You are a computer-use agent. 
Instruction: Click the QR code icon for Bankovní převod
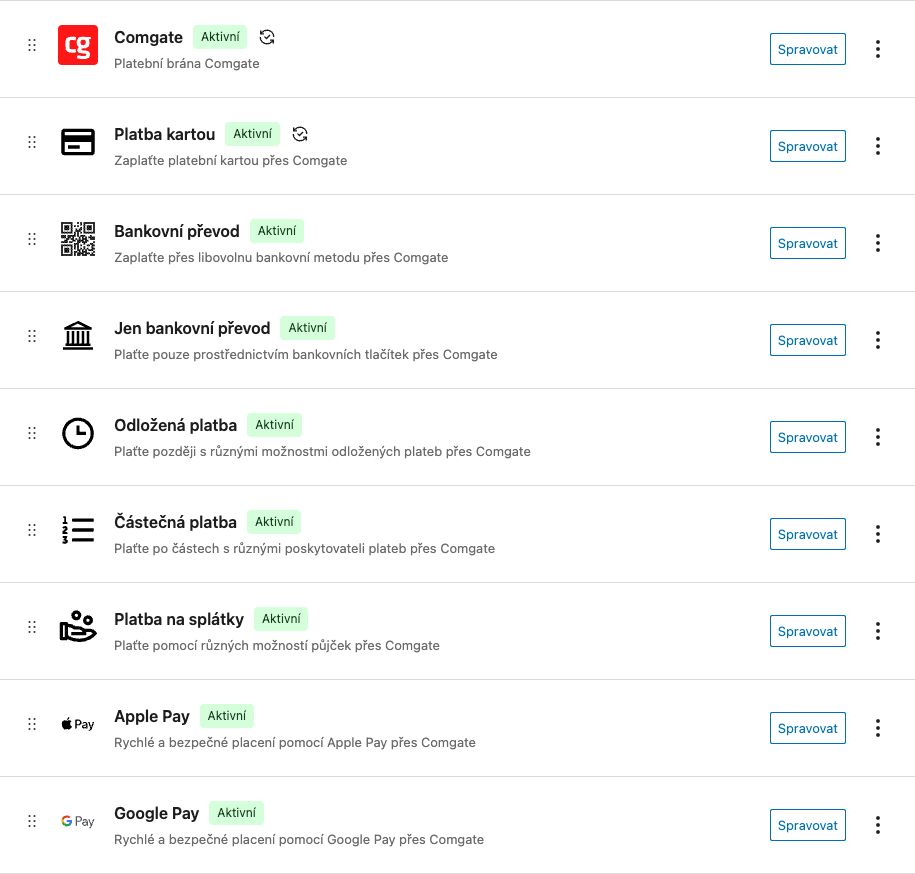78,239
